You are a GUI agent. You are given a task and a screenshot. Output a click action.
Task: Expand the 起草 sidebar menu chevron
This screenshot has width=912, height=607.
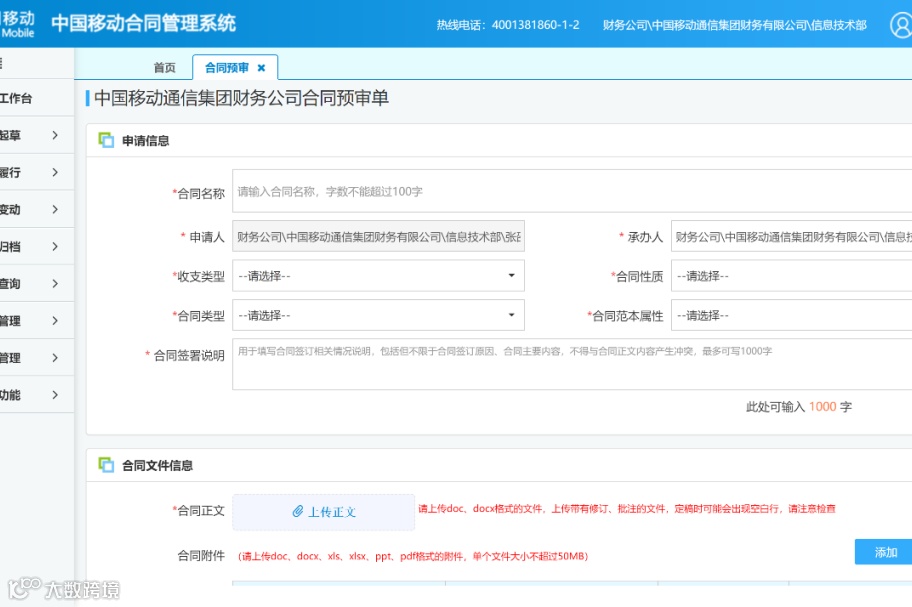[x=55, y=135]
